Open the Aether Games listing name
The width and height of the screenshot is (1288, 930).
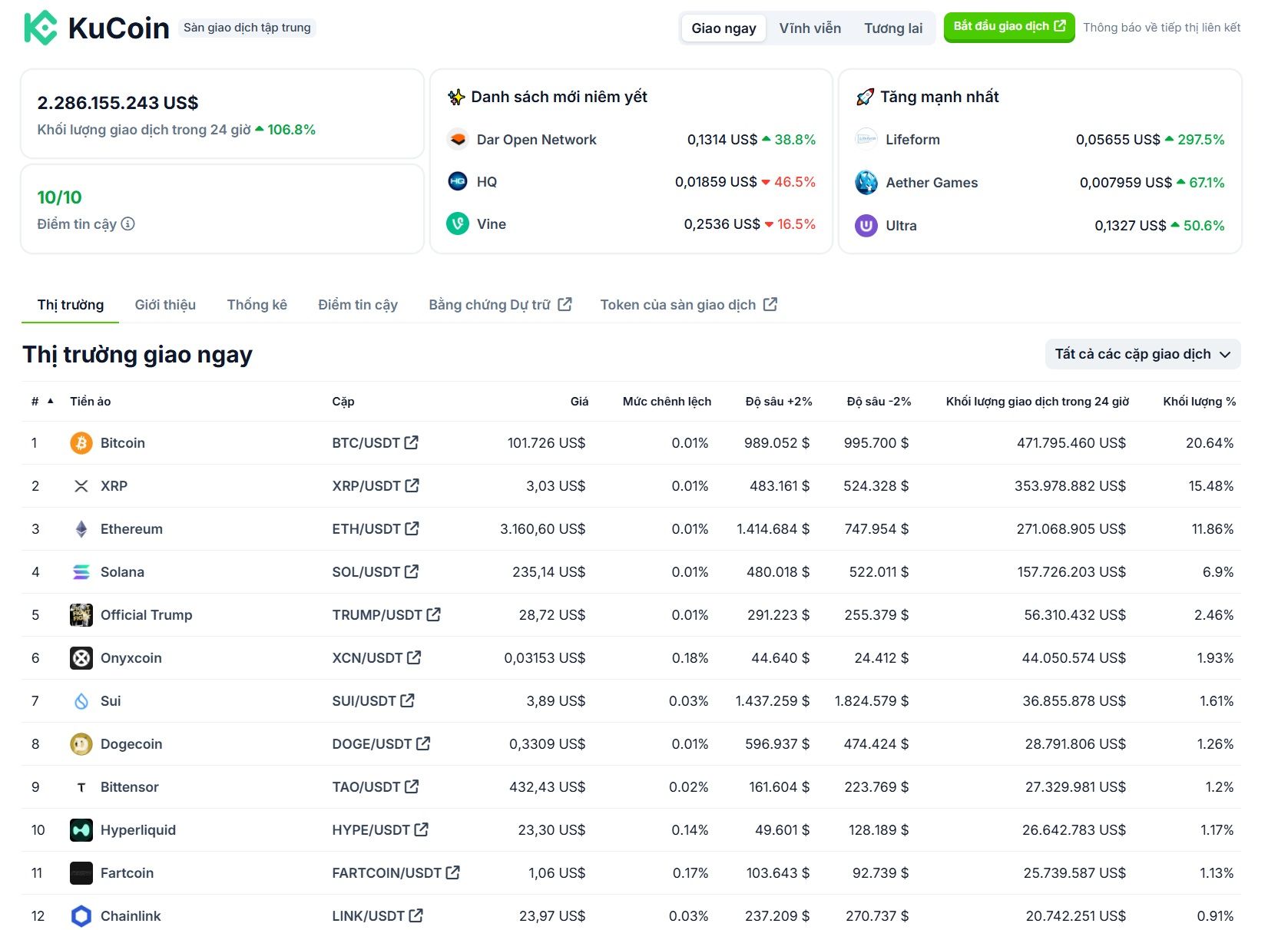pyautogui.click(x=932, y=183)
